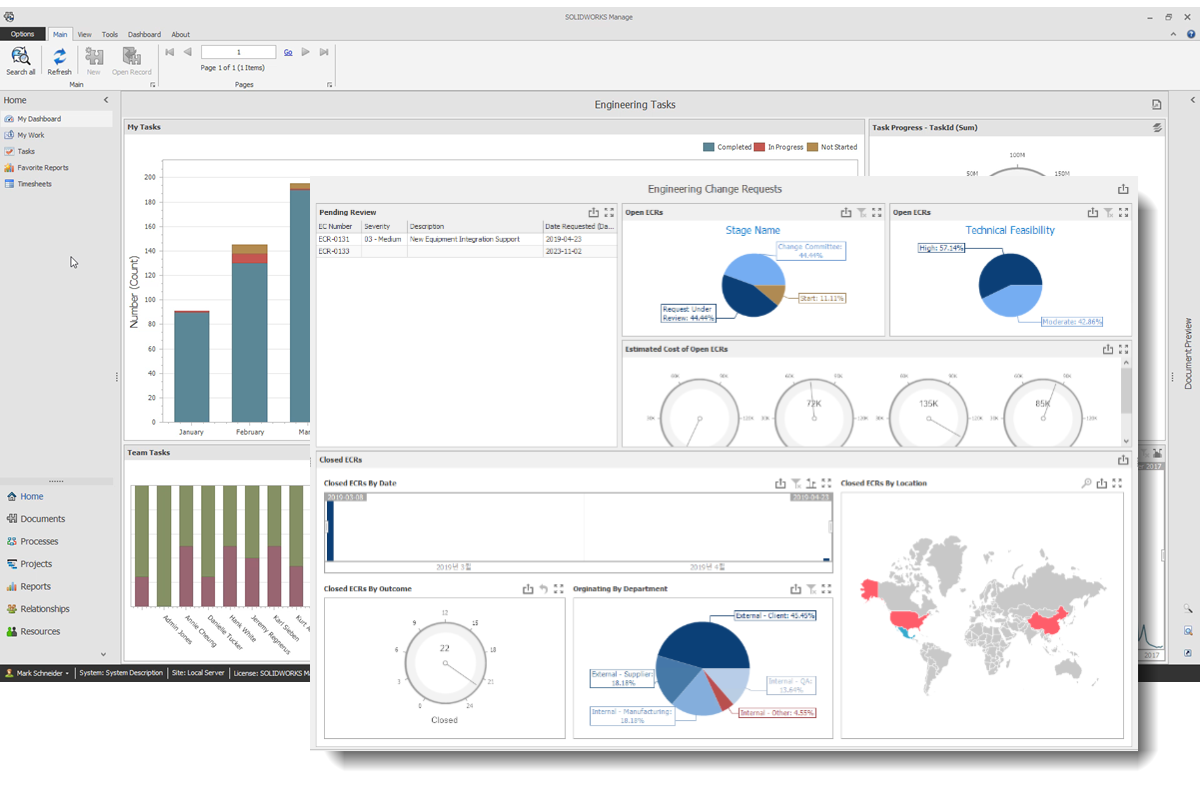Click the Completed legend color swatch
This screenshot has height=800, width=1200.
(709, 147)
